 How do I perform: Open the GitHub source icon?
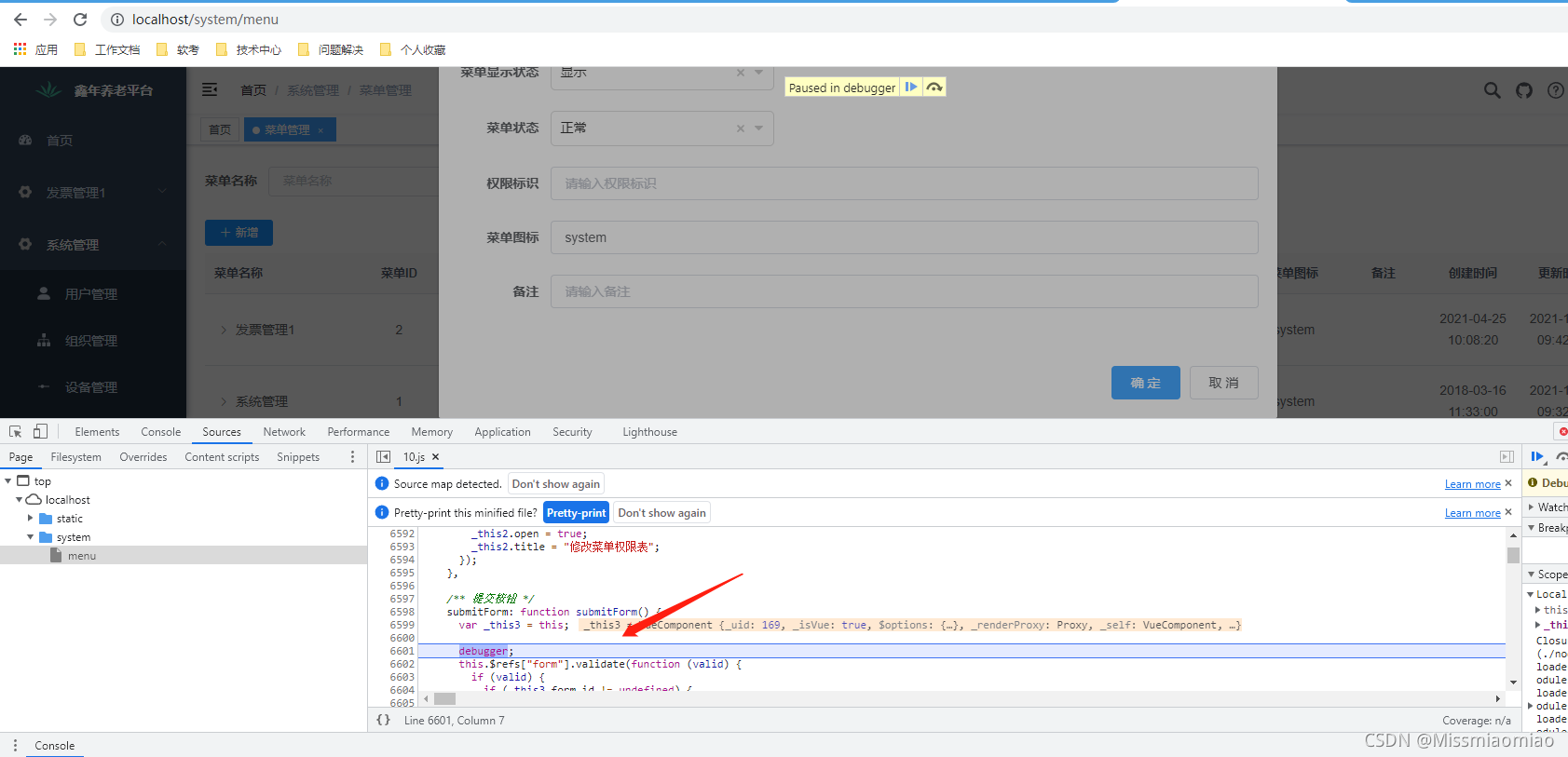click(1524, 90)
